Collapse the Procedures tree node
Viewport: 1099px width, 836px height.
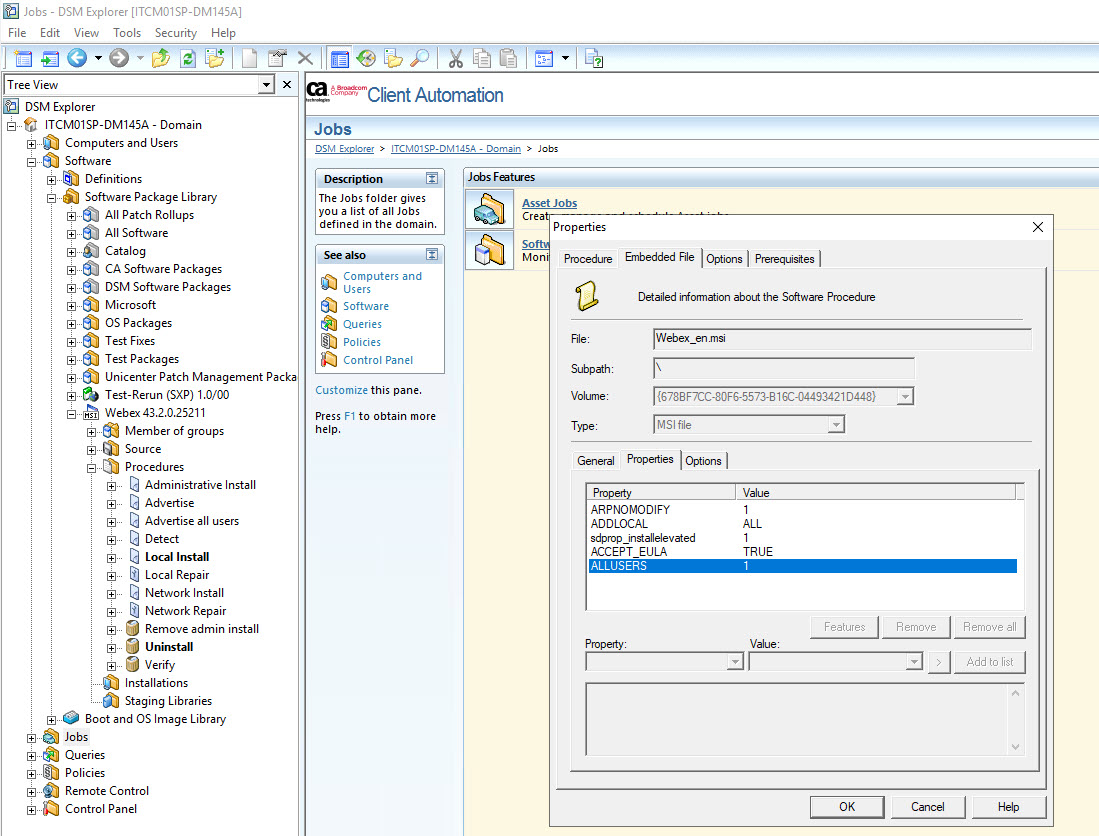point(92,468)
